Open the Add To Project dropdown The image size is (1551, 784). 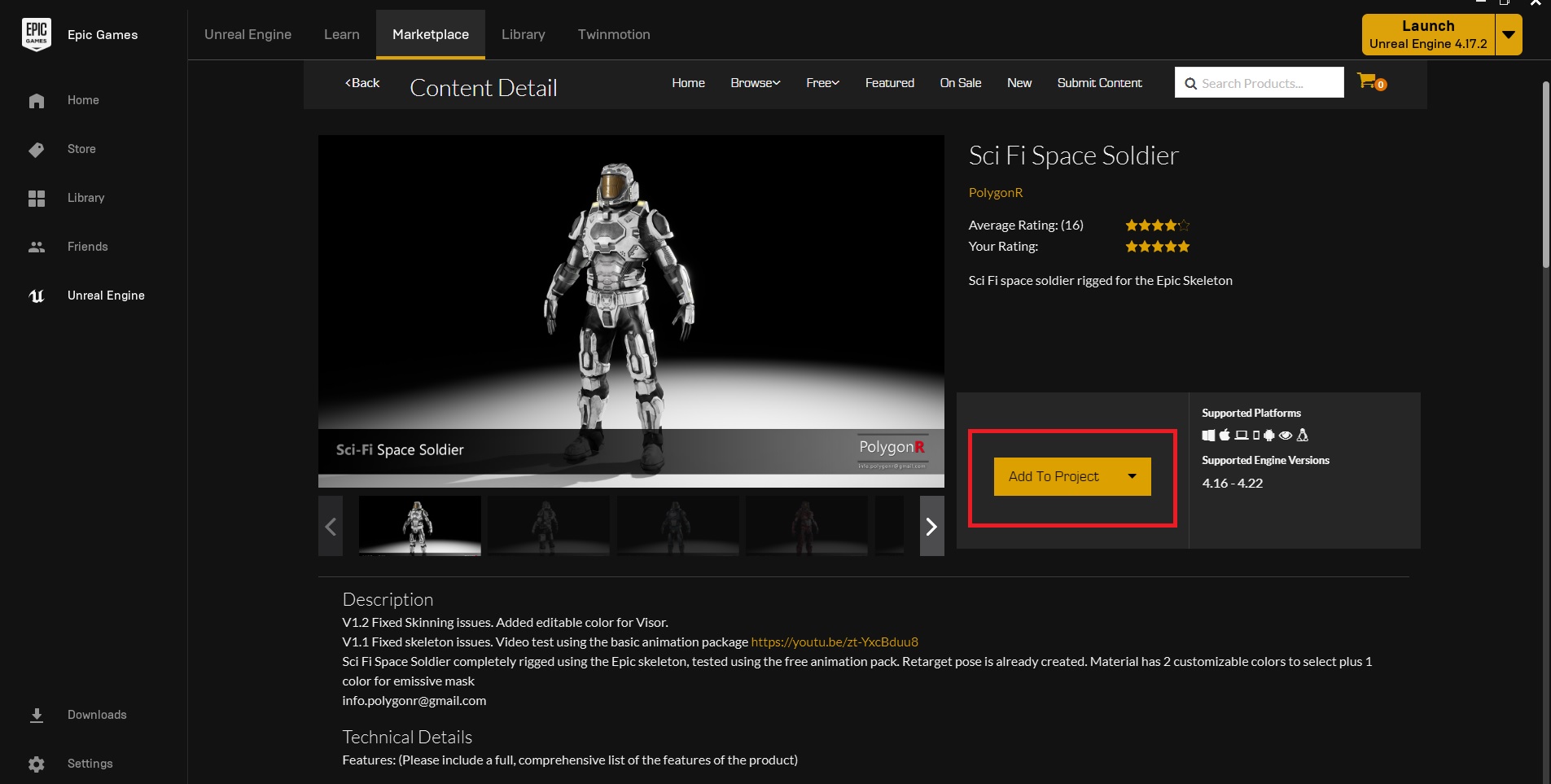click(1132, 476)
